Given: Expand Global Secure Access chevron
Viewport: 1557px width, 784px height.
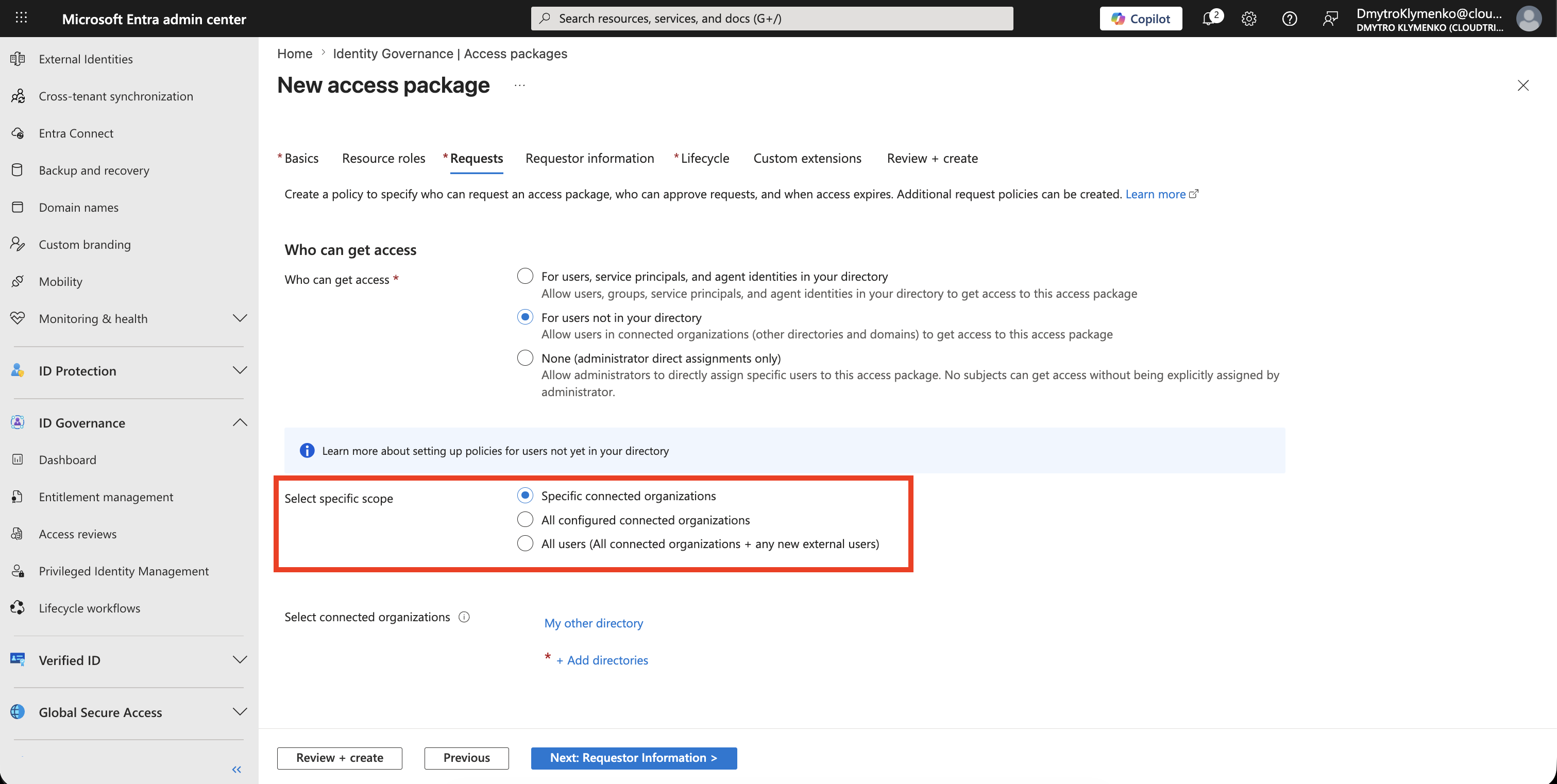Looking at the screenshot, I should point(240,711).
